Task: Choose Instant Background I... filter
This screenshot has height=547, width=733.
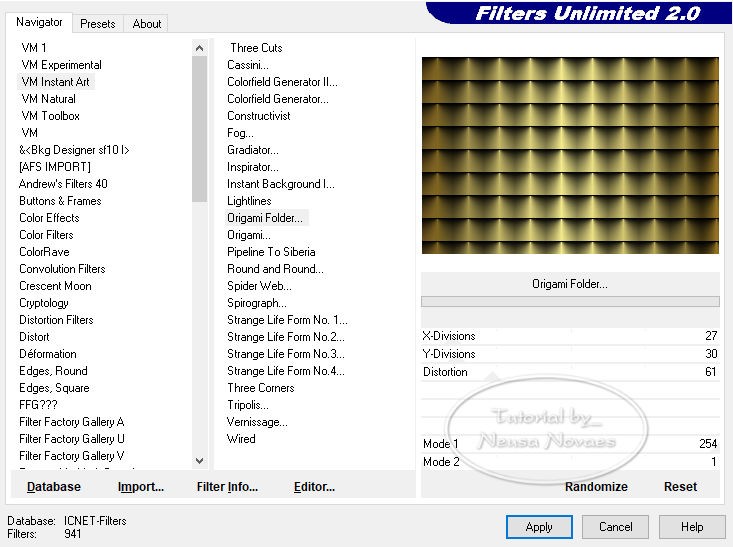Action: (280, 184)
